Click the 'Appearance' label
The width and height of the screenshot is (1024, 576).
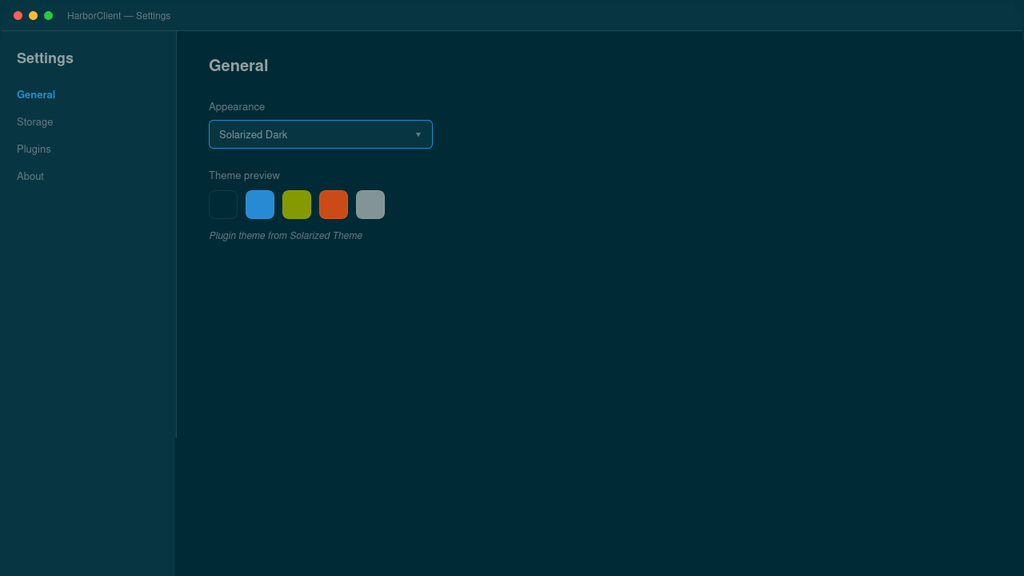[236, 106]
